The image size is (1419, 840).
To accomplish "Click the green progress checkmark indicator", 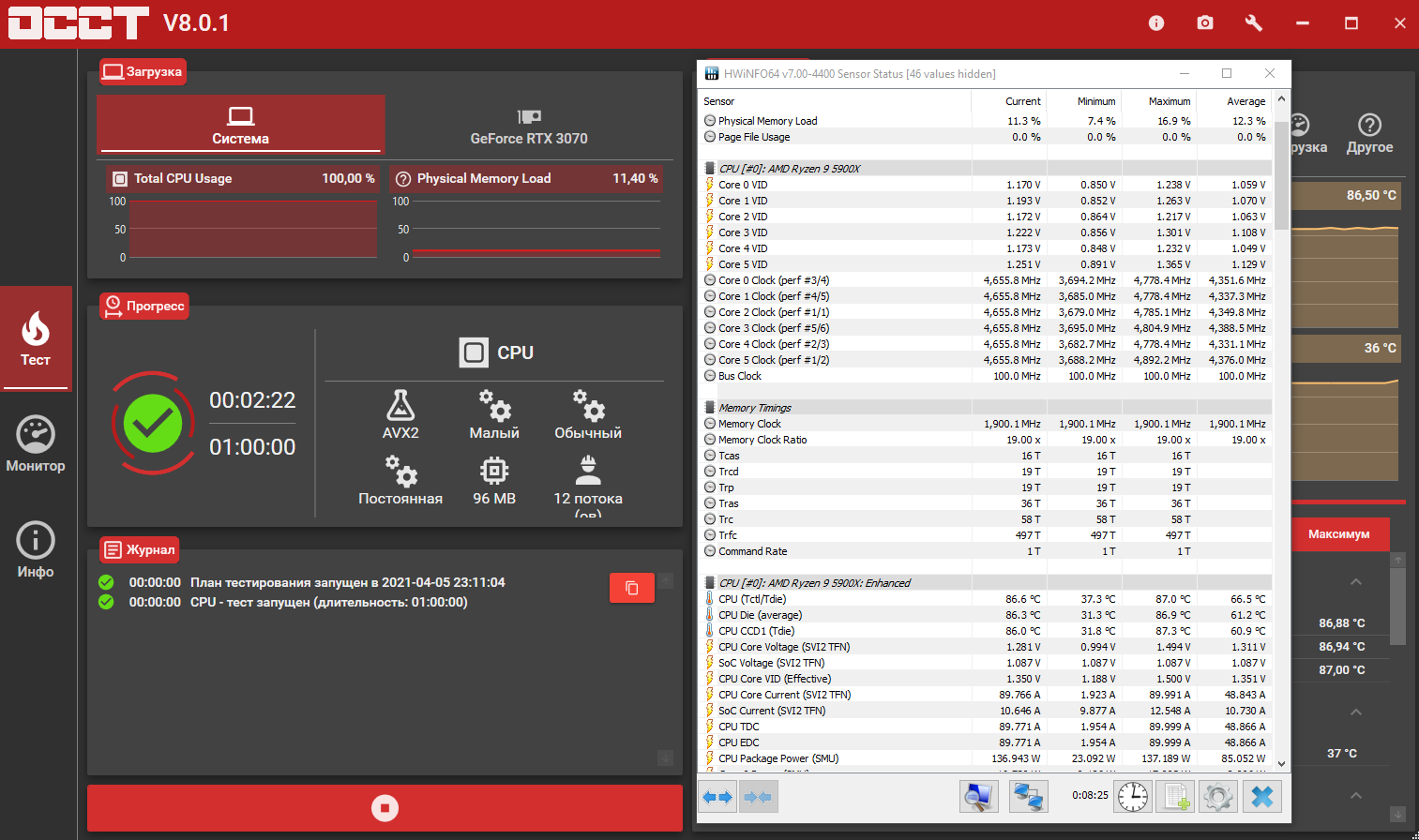I will point(153,424).
